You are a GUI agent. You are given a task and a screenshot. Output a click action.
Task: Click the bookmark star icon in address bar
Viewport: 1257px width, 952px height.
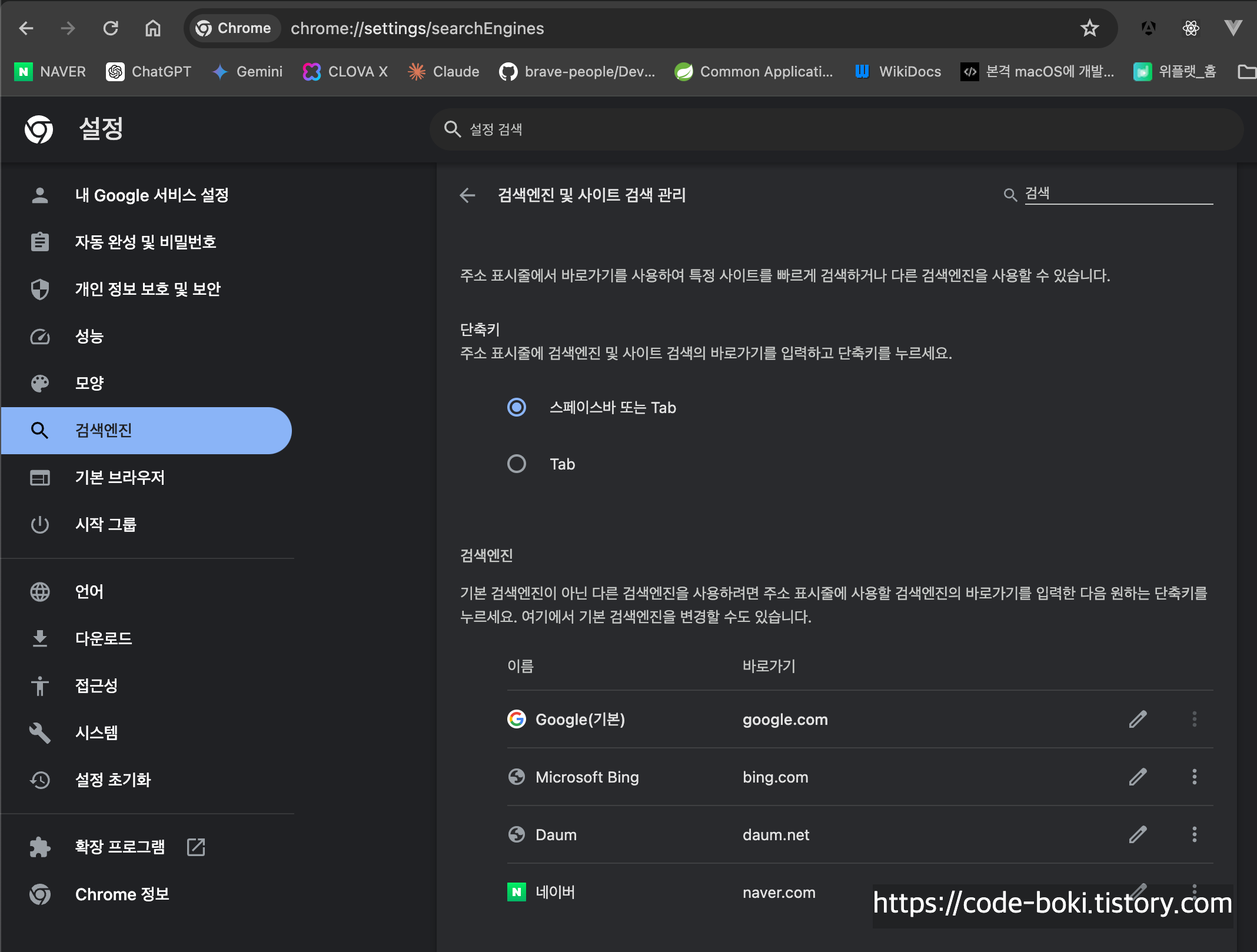tap(1089, 28)
